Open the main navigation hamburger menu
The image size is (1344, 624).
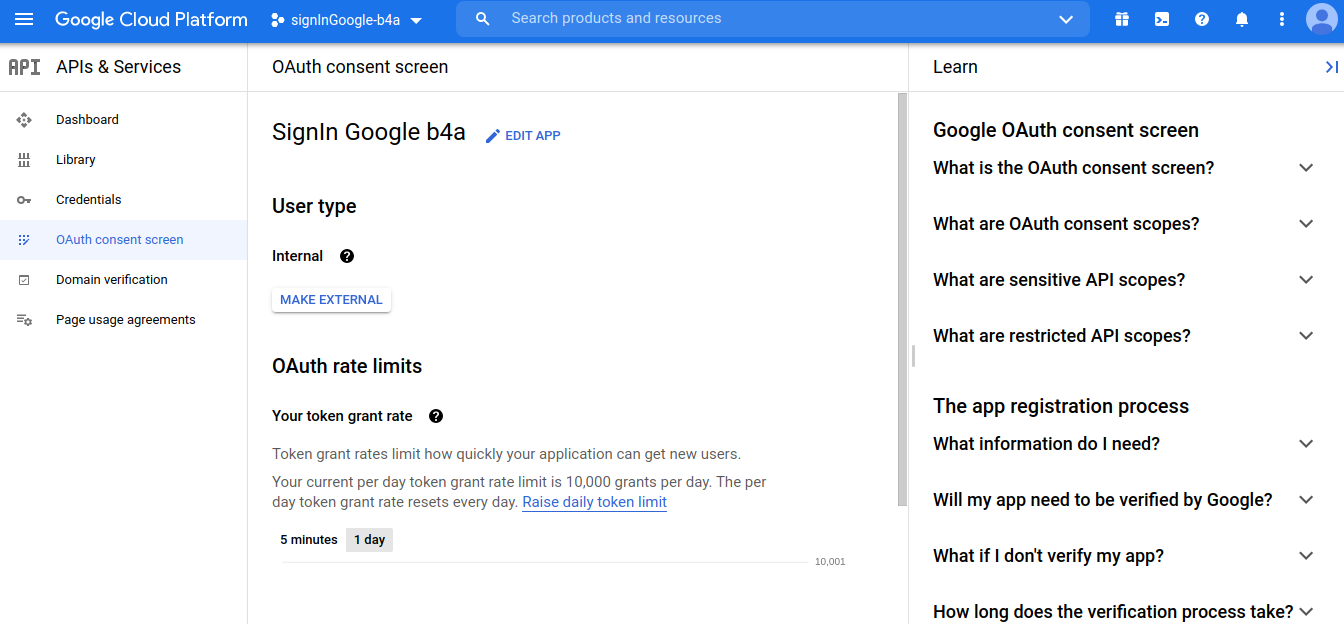(x=24, y=19)
